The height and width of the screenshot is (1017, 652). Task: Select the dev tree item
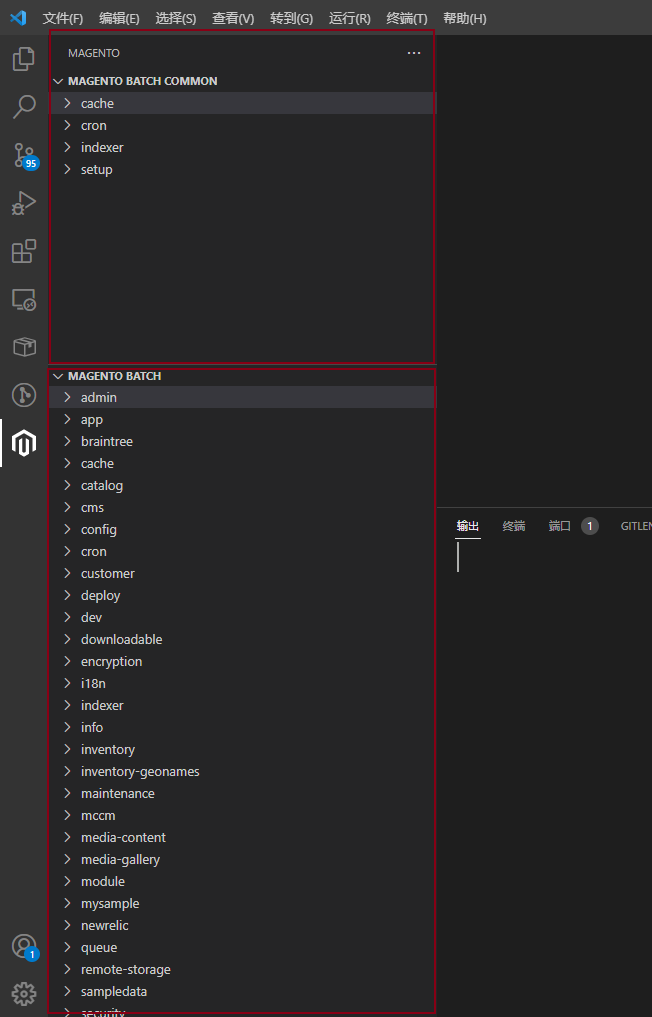click(x=243, y=617)
